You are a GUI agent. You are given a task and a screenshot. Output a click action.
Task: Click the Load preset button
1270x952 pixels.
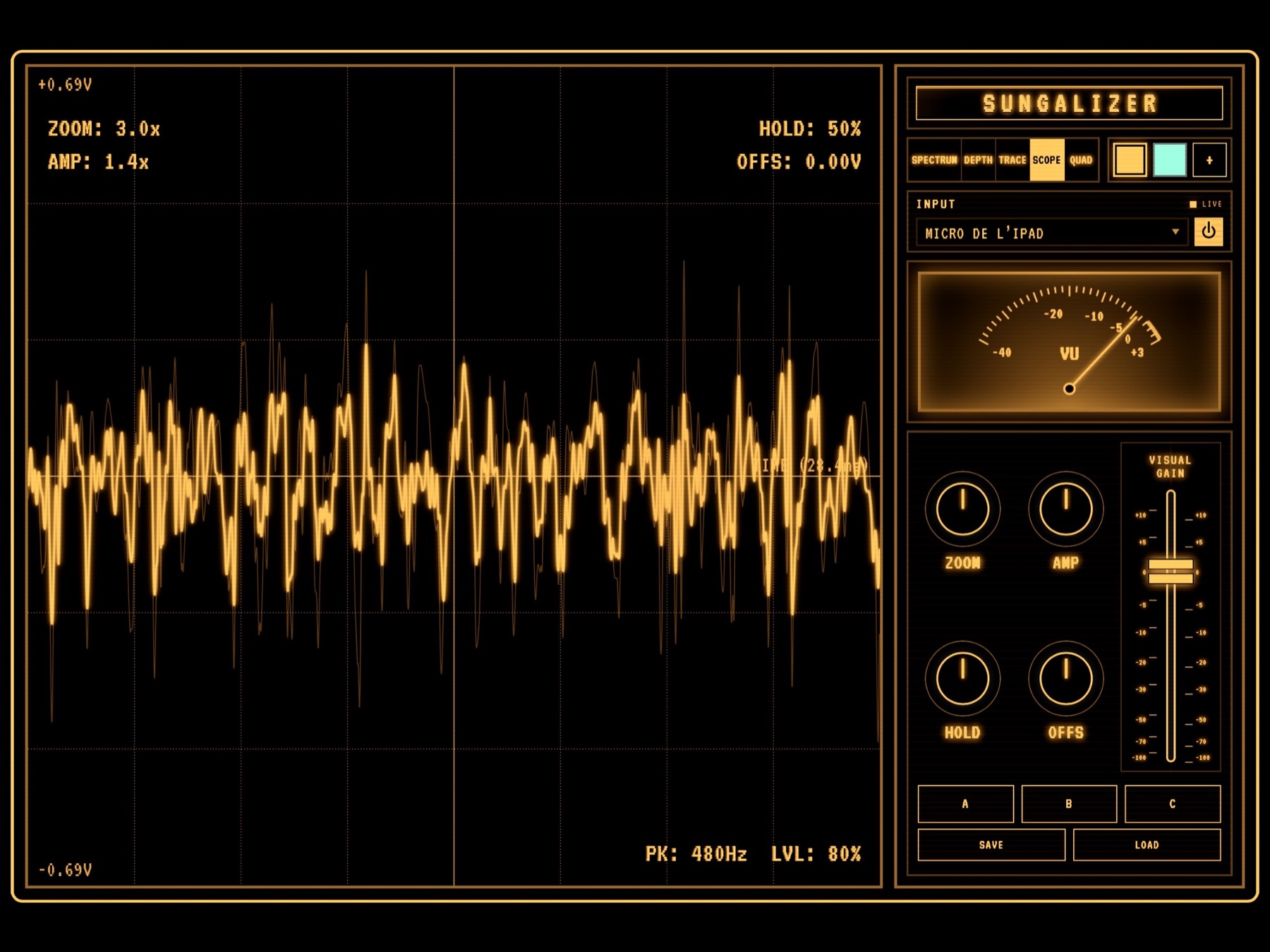pos(1147,845)
